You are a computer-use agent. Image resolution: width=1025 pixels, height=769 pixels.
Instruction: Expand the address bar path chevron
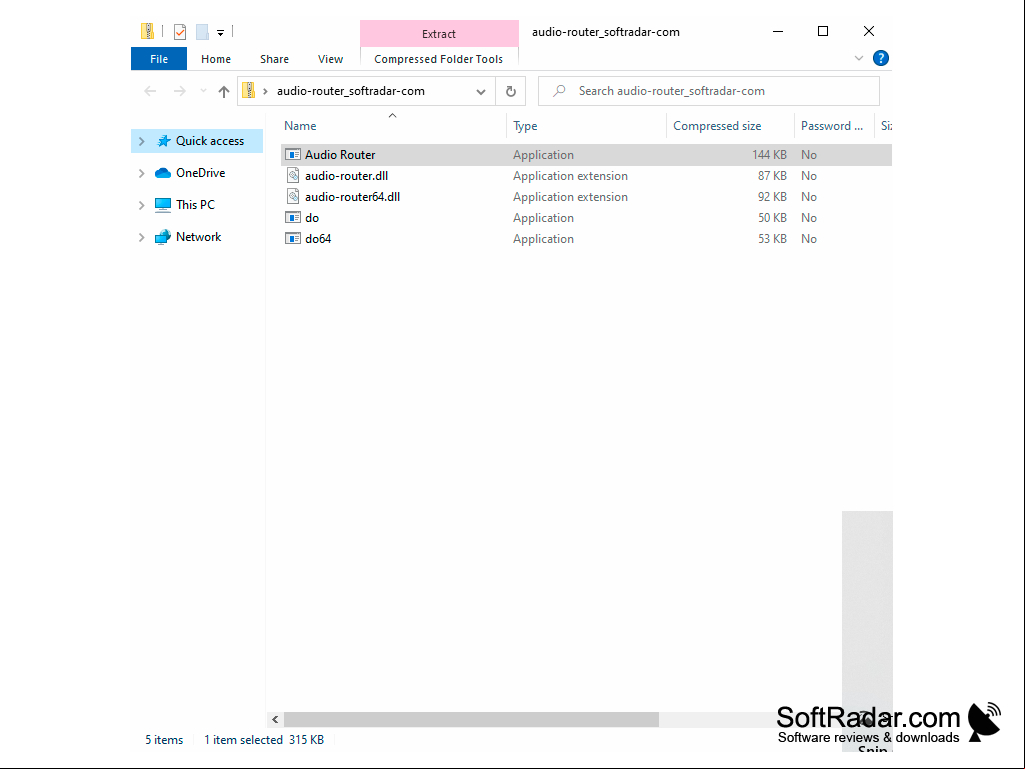[265, 91]
